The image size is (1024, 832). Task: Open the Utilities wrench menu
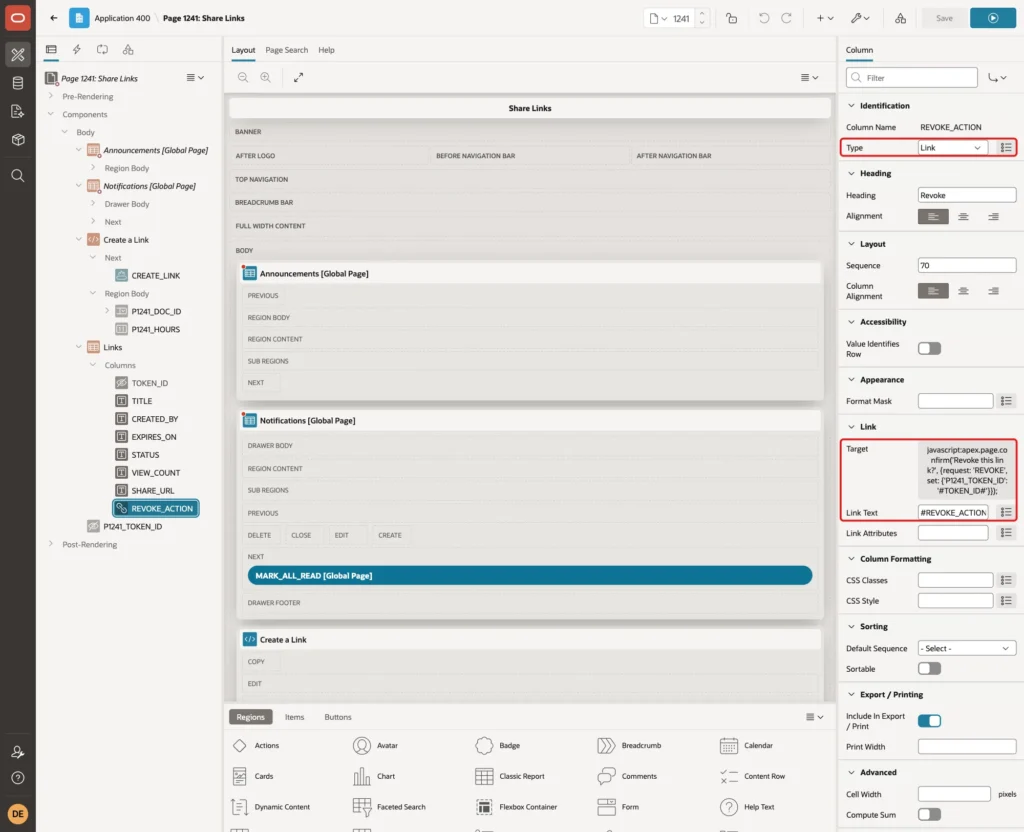click(860, 18)
